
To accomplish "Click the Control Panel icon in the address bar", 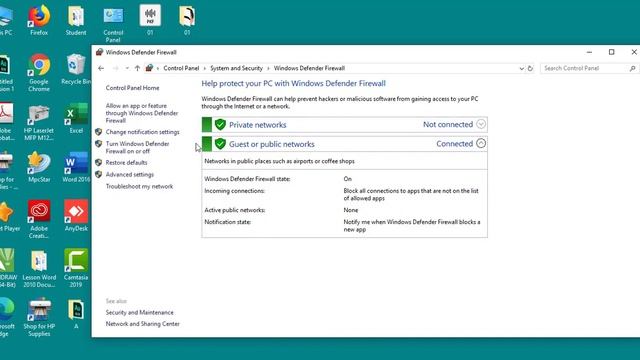I will tap(149, 68).
